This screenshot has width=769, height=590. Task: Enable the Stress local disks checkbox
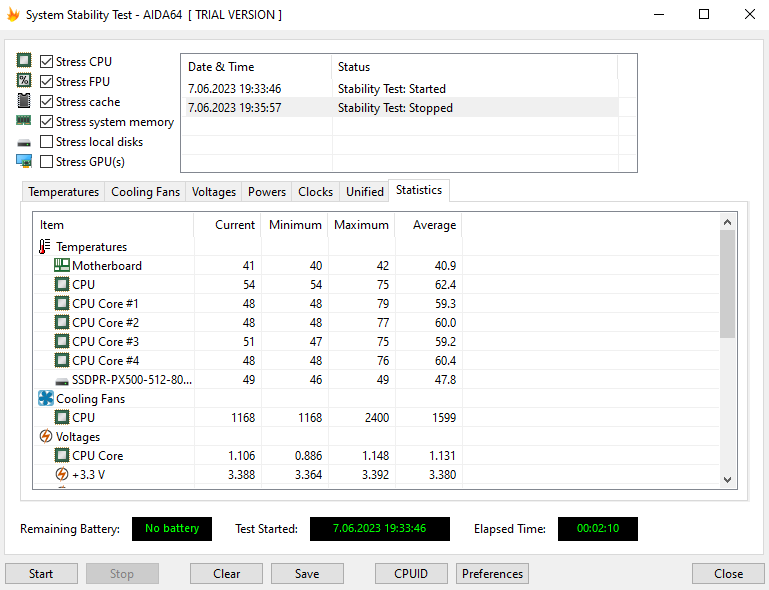[46, 141]
